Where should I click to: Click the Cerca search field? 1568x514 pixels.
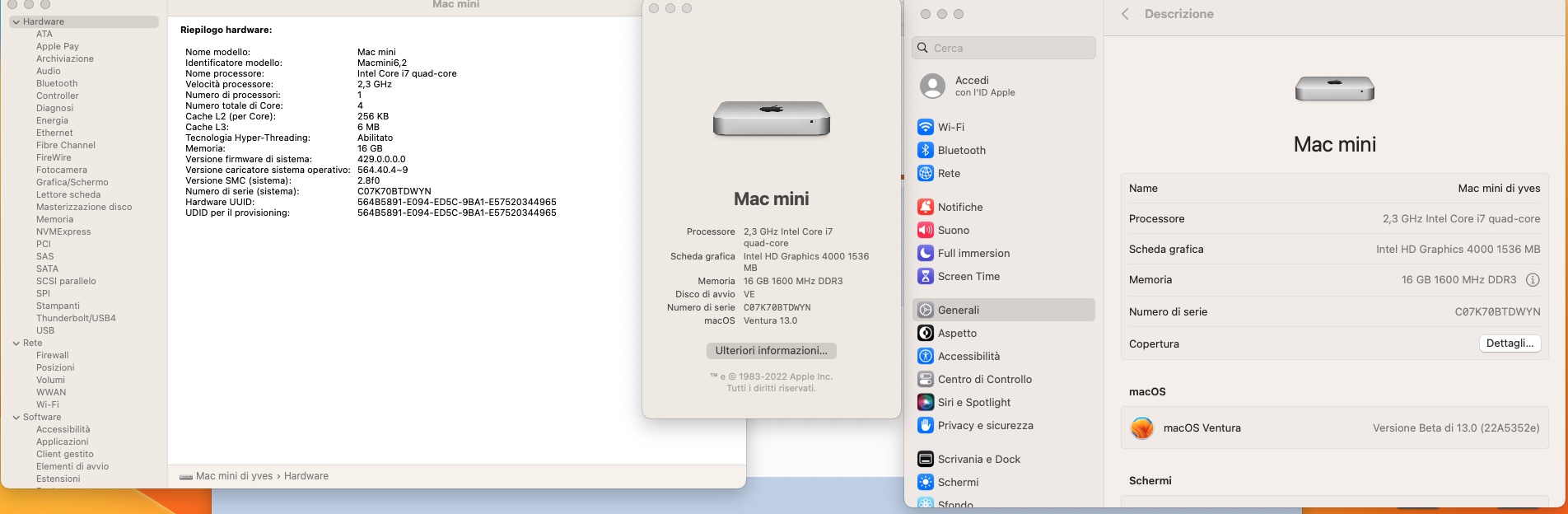click(x=1004, y=48)
